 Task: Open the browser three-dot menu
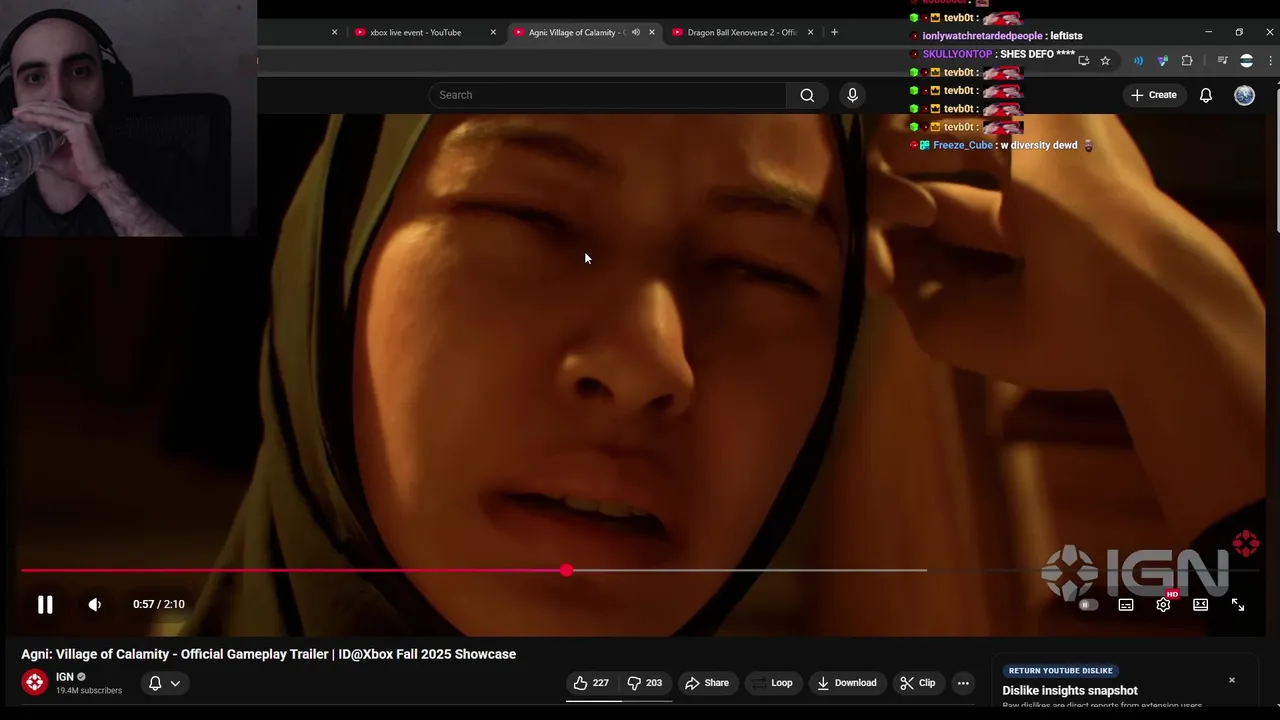tap(1270, 61)
